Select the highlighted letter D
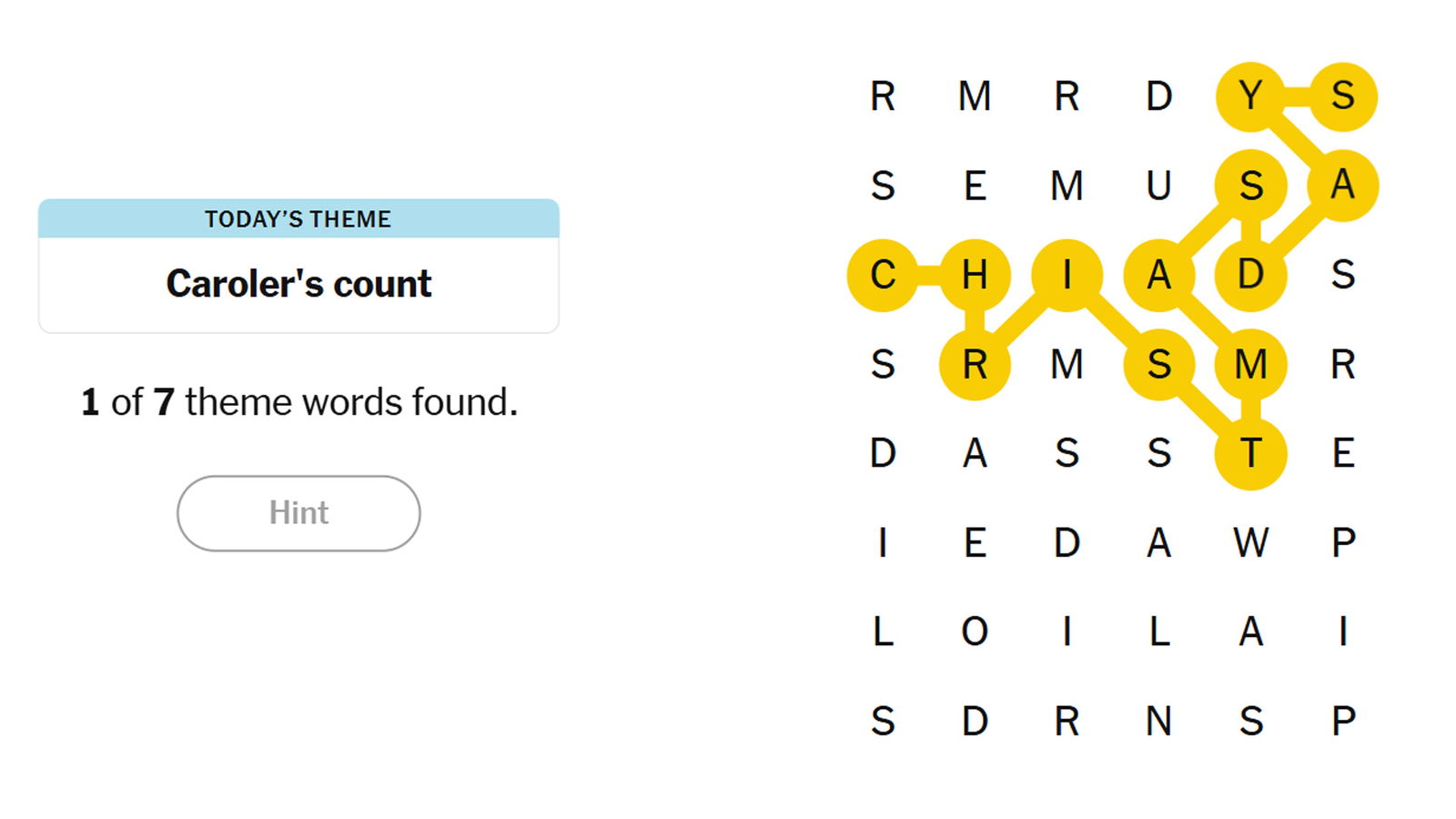Image resolution: width=1456 pixels, height=819 pixels. 1251,275
